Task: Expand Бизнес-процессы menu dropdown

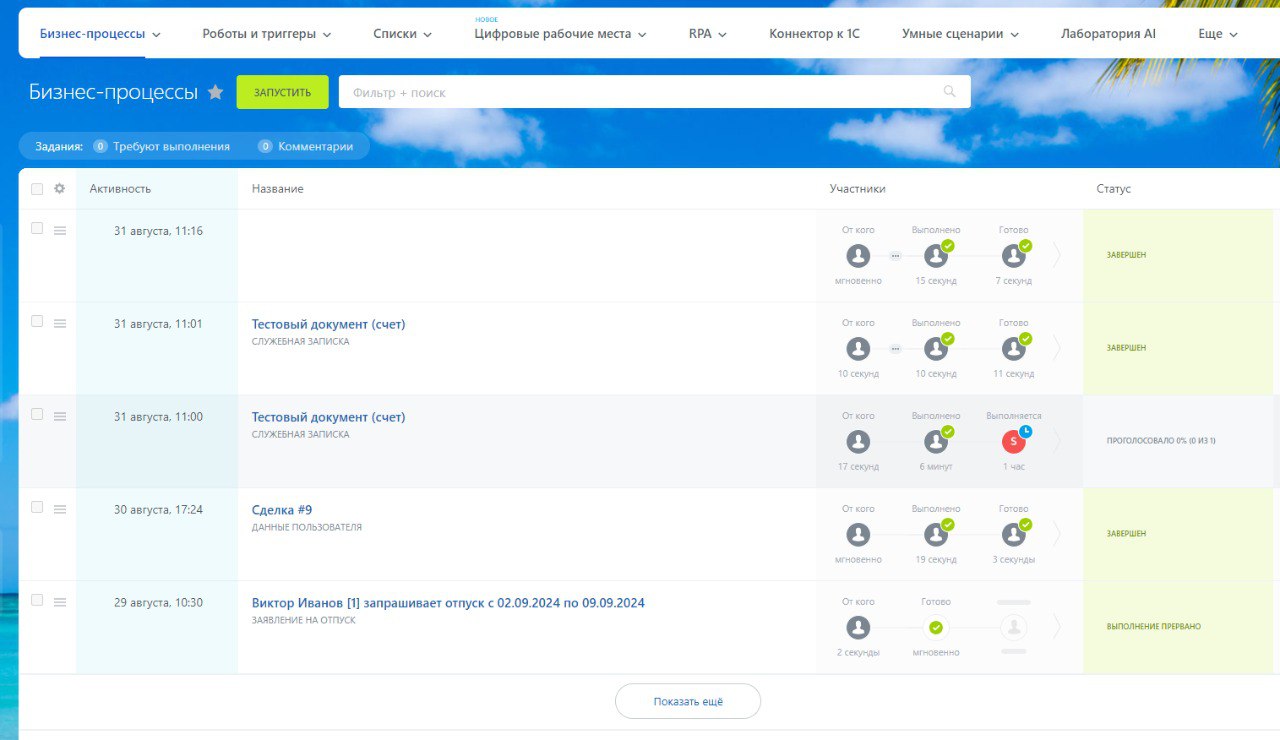Action: pos(156,34)
